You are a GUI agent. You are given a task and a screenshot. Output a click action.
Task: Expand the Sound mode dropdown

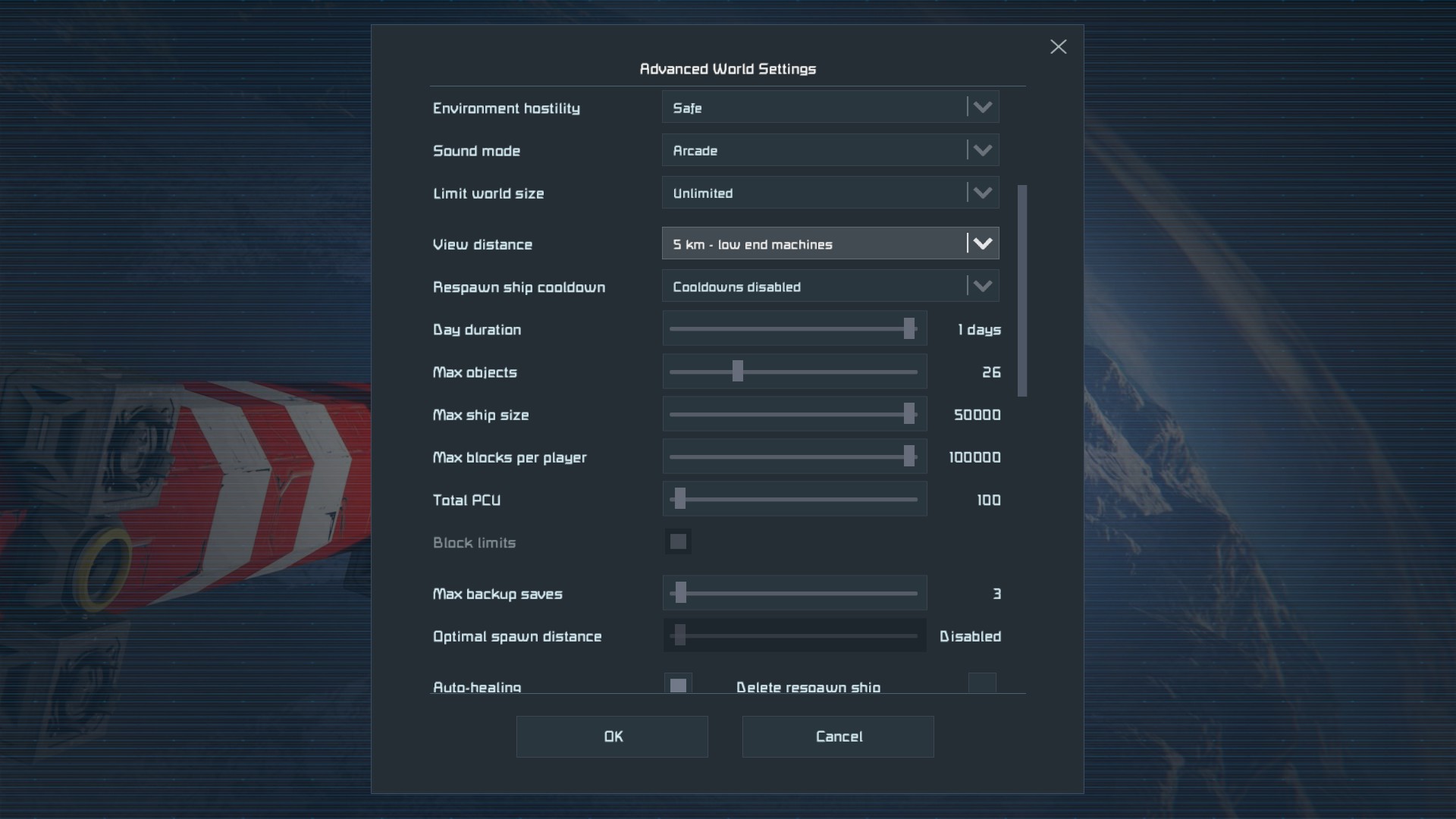click(x=830, y=150)
